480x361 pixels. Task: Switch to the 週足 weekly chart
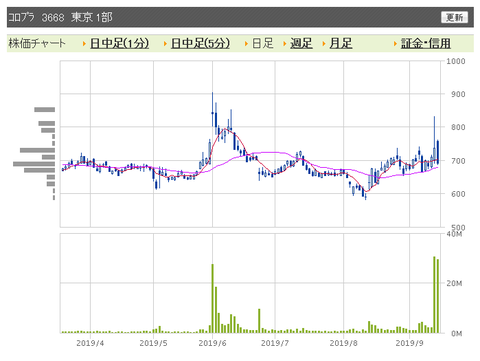pos(301,43)
